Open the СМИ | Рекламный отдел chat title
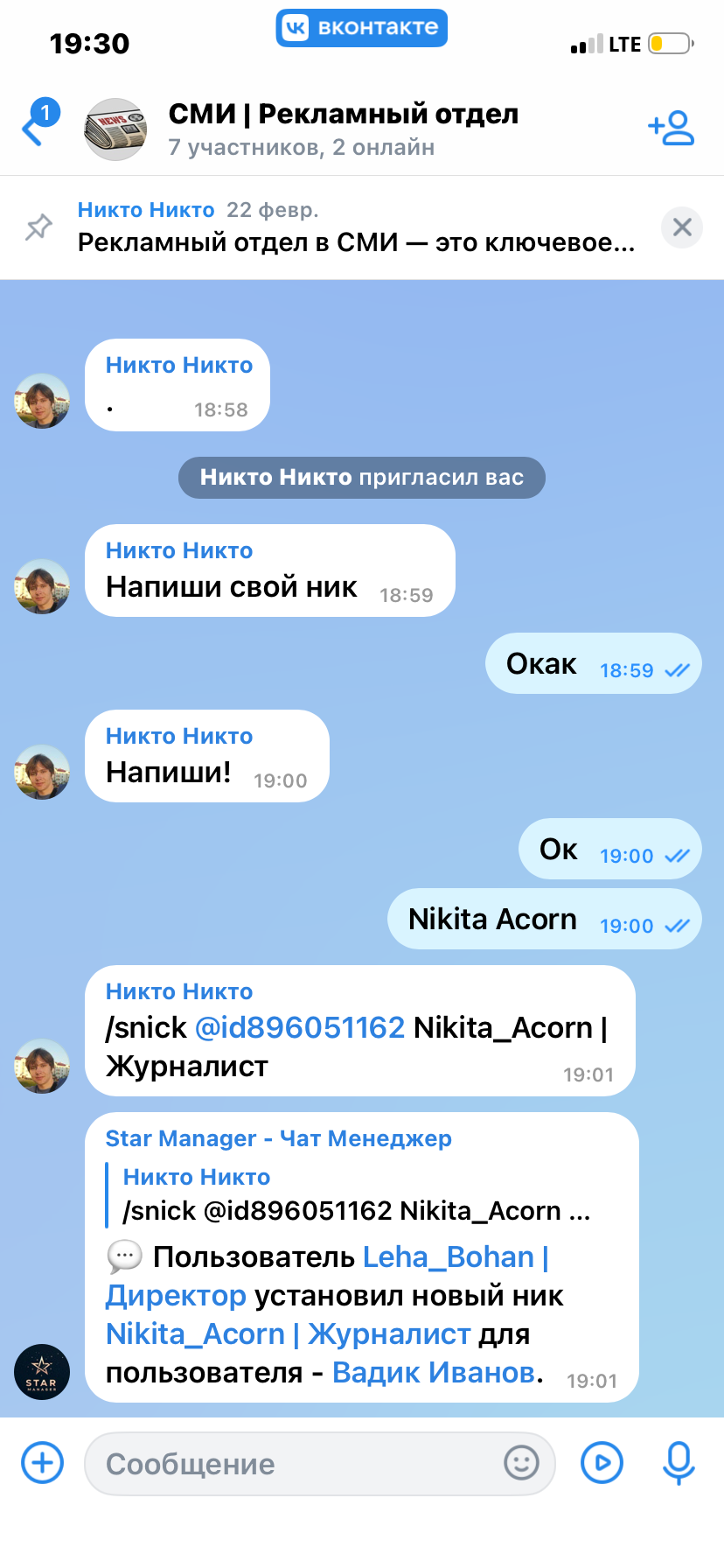Image resolution: width=724 pixels, height=1568 pixels. [344, 114]
